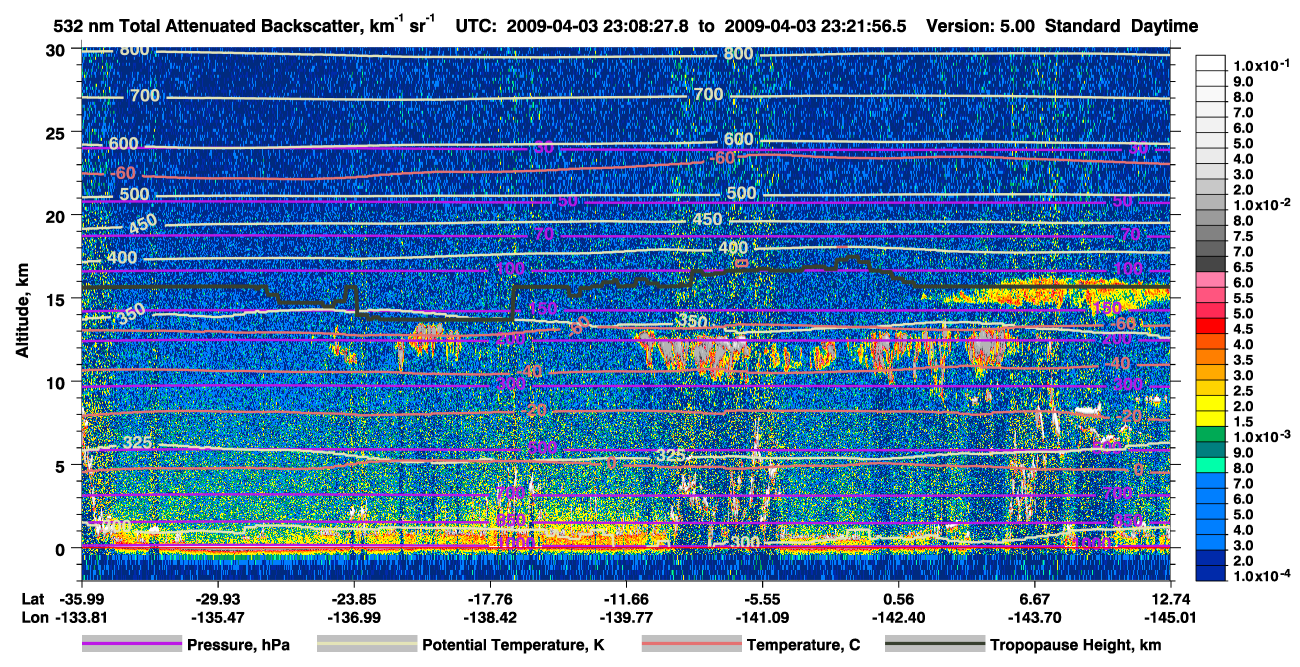Select the 'Potential Temperature, K' legend label
The width and height of the screenshot is (1300, 667).
pyautogui.click(x=513, y=645)
